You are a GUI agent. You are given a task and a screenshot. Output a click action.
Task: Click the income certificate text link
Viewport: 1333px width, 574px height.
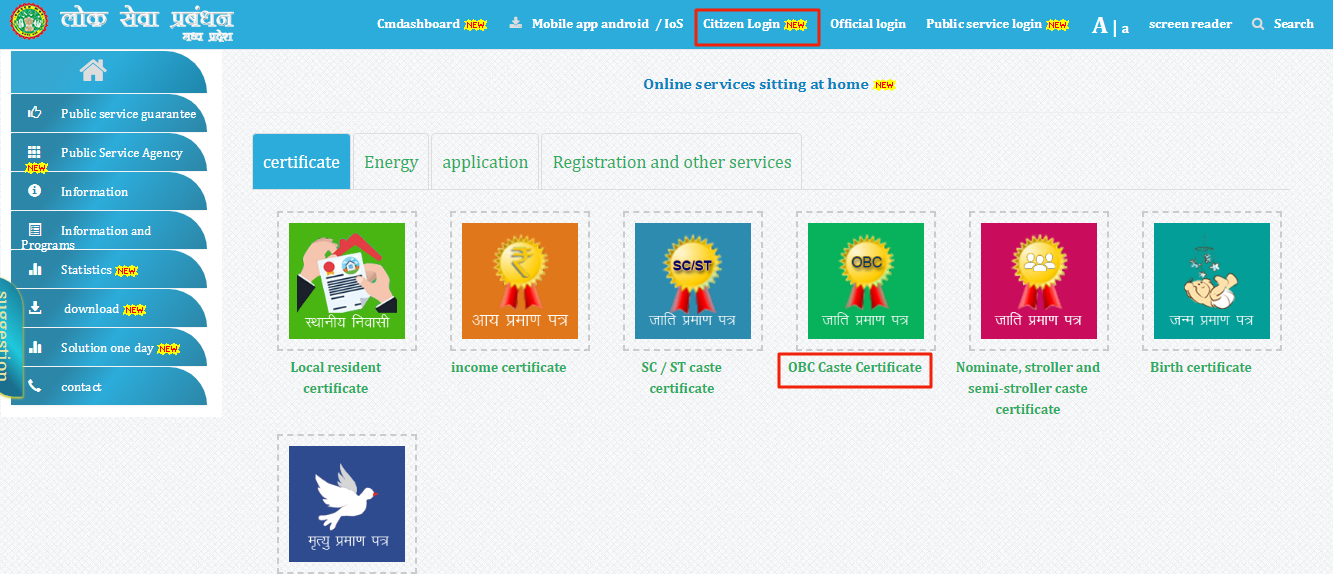point(509,367)
